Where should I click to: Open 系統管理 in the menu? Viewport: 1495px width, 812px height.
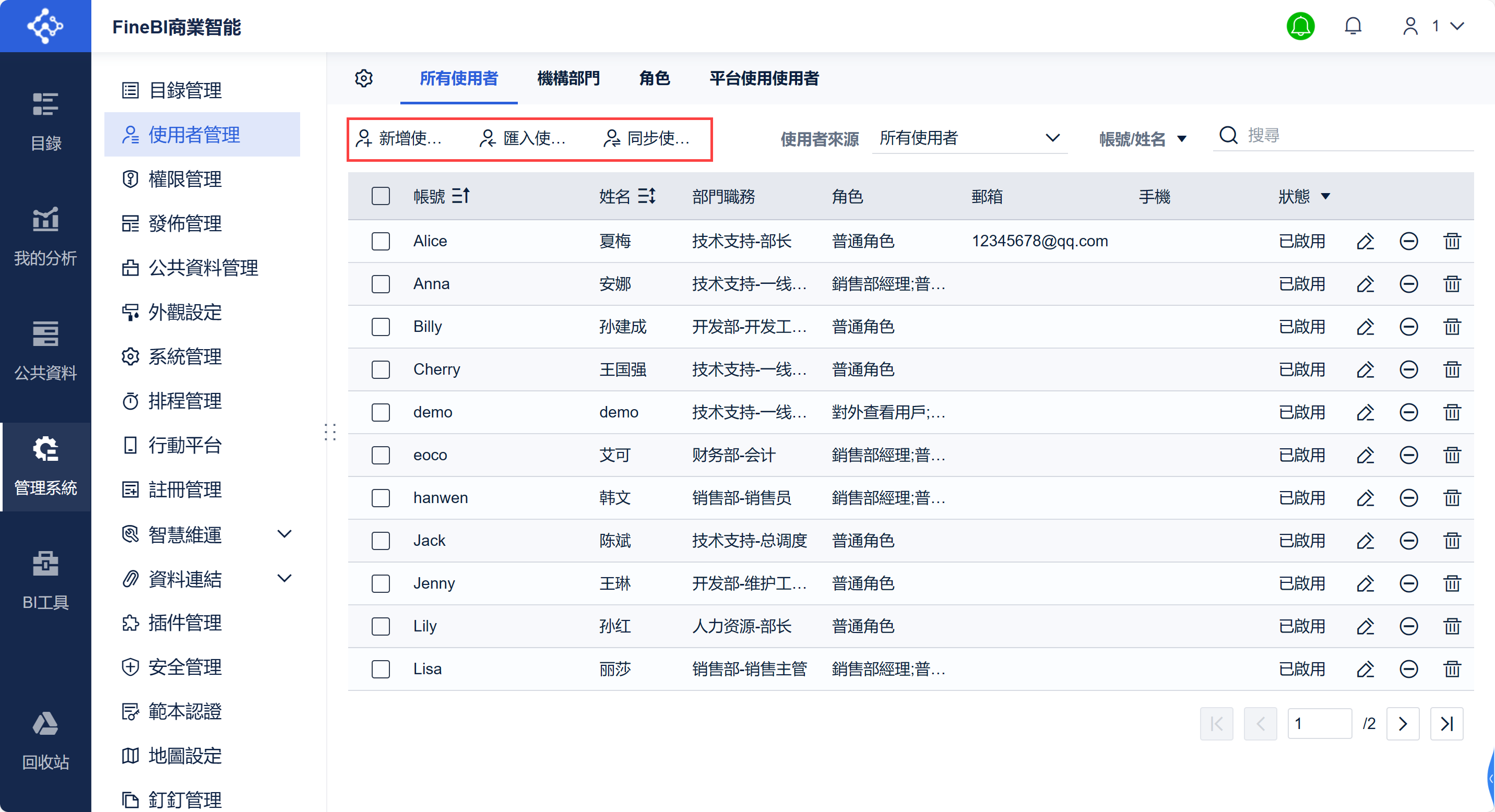[202, 356]
